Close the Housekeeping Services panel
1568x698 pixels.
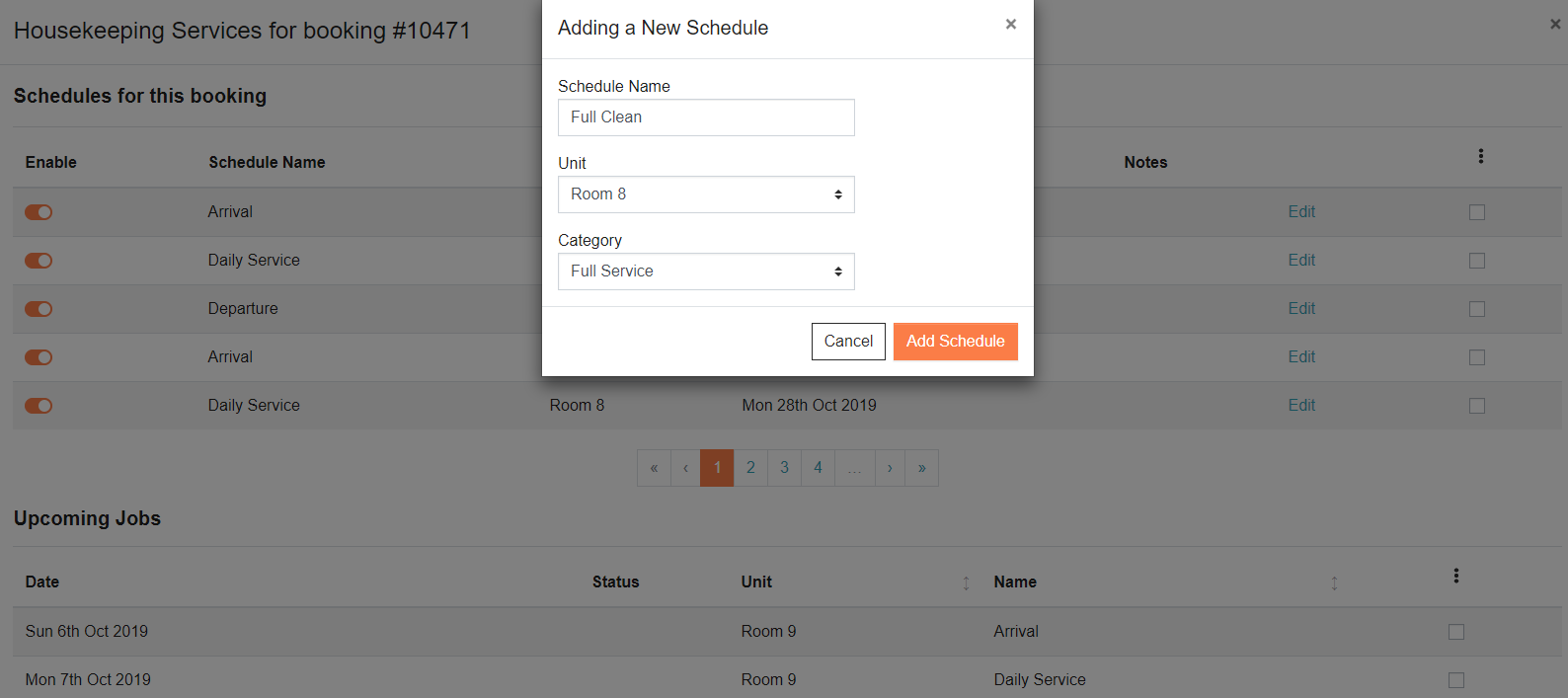tap(1555, 24)
